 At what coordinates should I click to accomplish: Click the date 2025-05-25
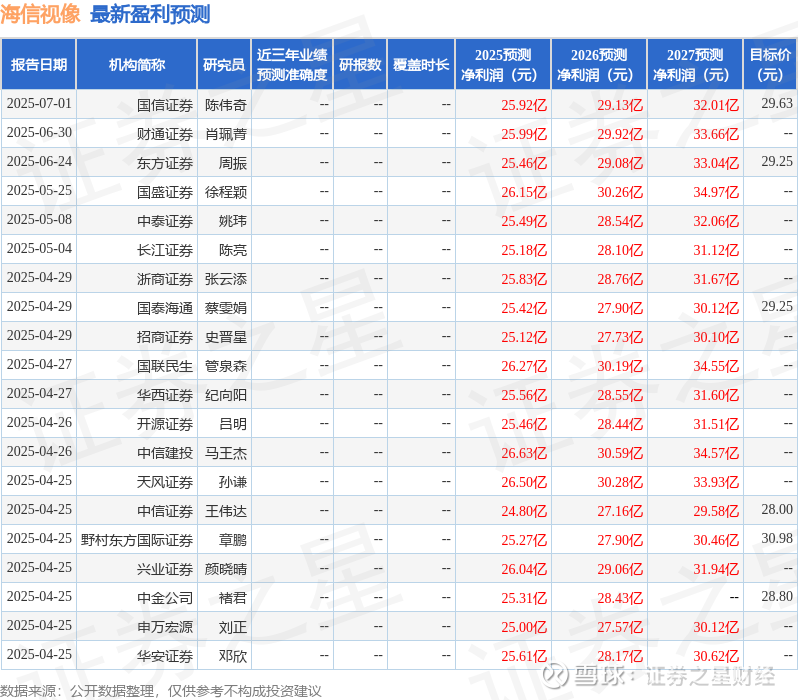(x=39, y=191)
